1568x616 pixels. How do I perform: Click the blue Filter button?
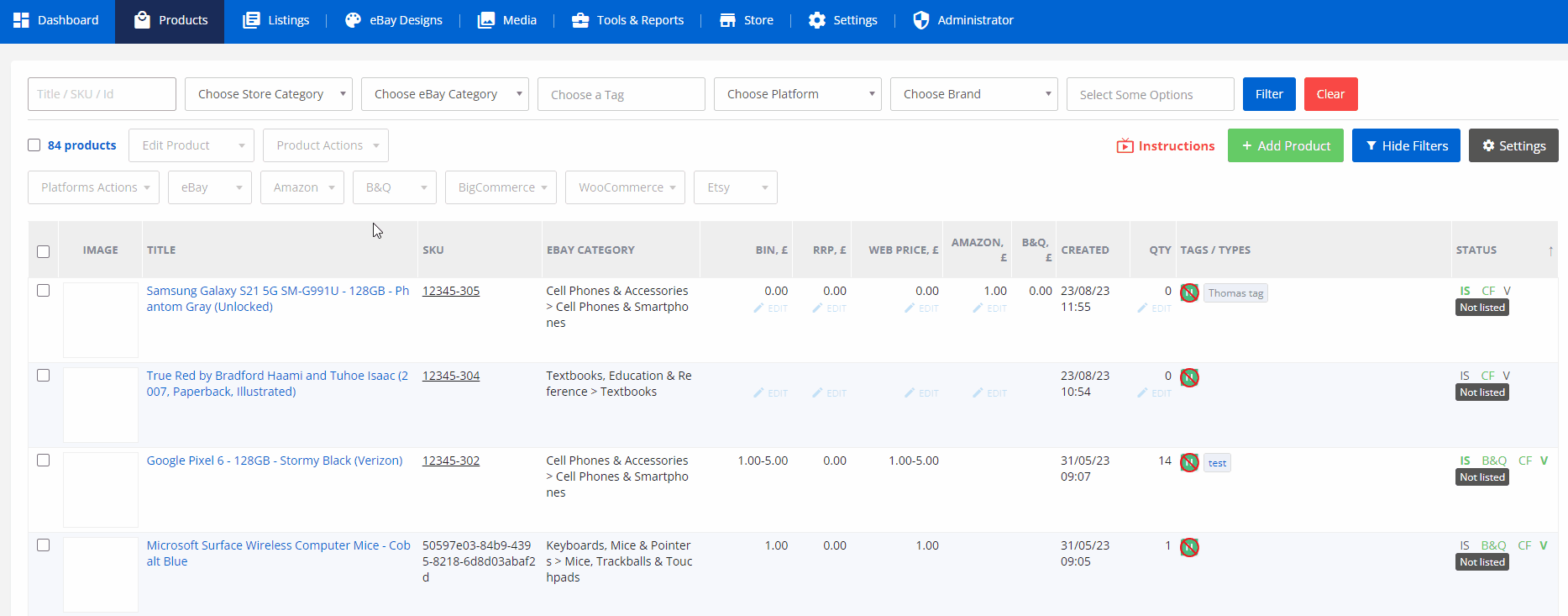[1269, 94]
